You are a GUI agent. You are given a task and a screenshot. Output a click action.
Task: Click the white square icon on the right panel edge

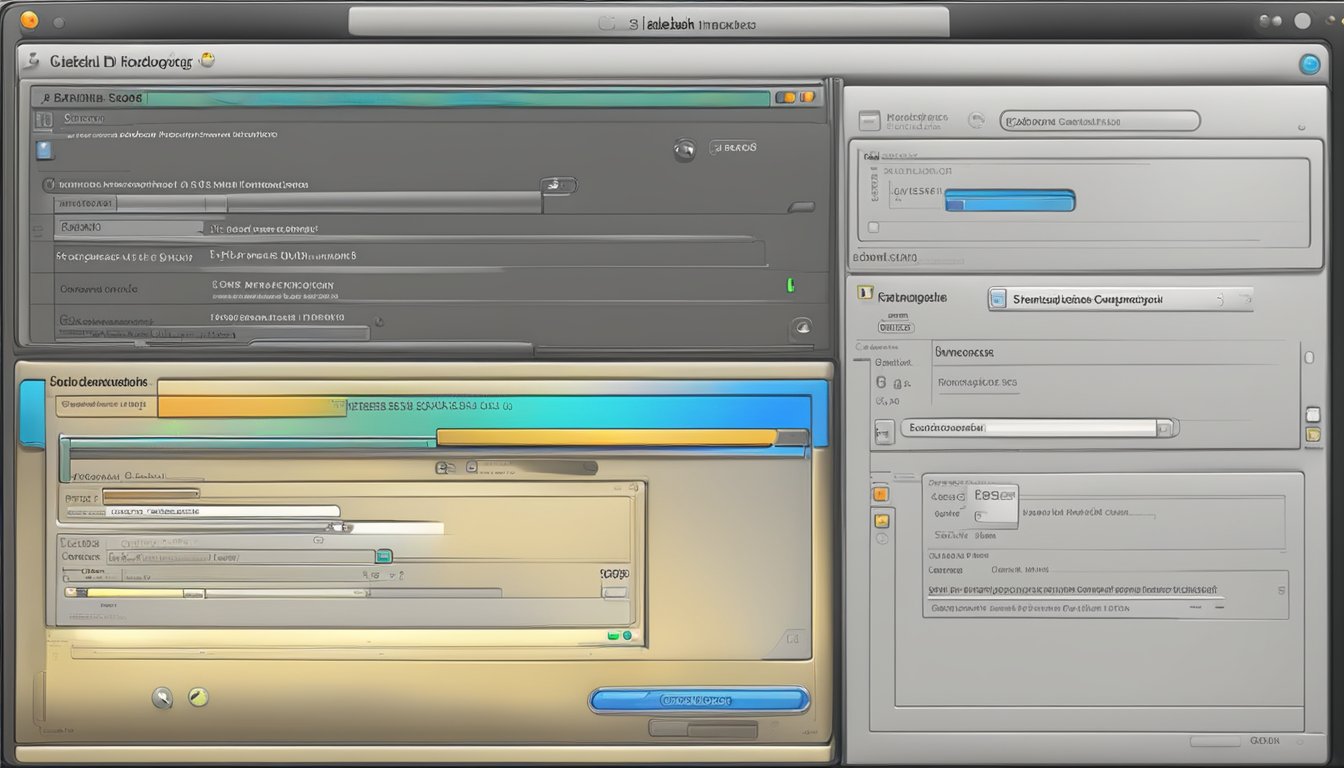pos(1313,414)
